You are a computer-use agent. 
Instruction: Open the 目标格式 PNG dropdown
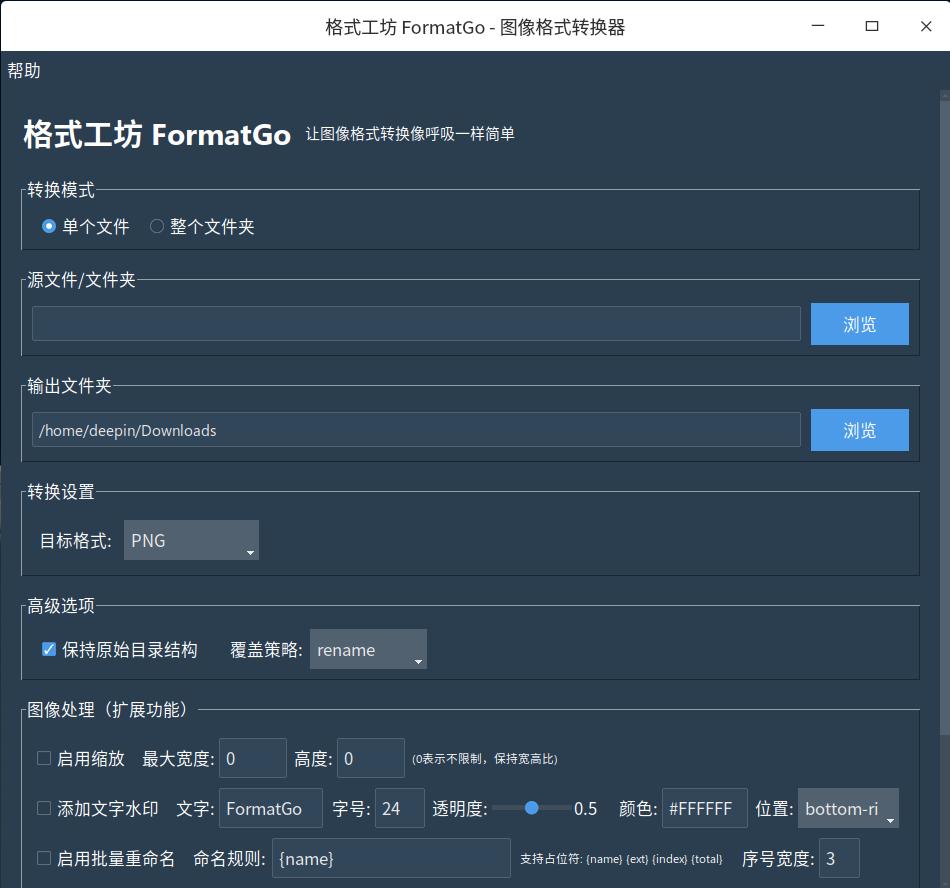(x=191, y=540)
